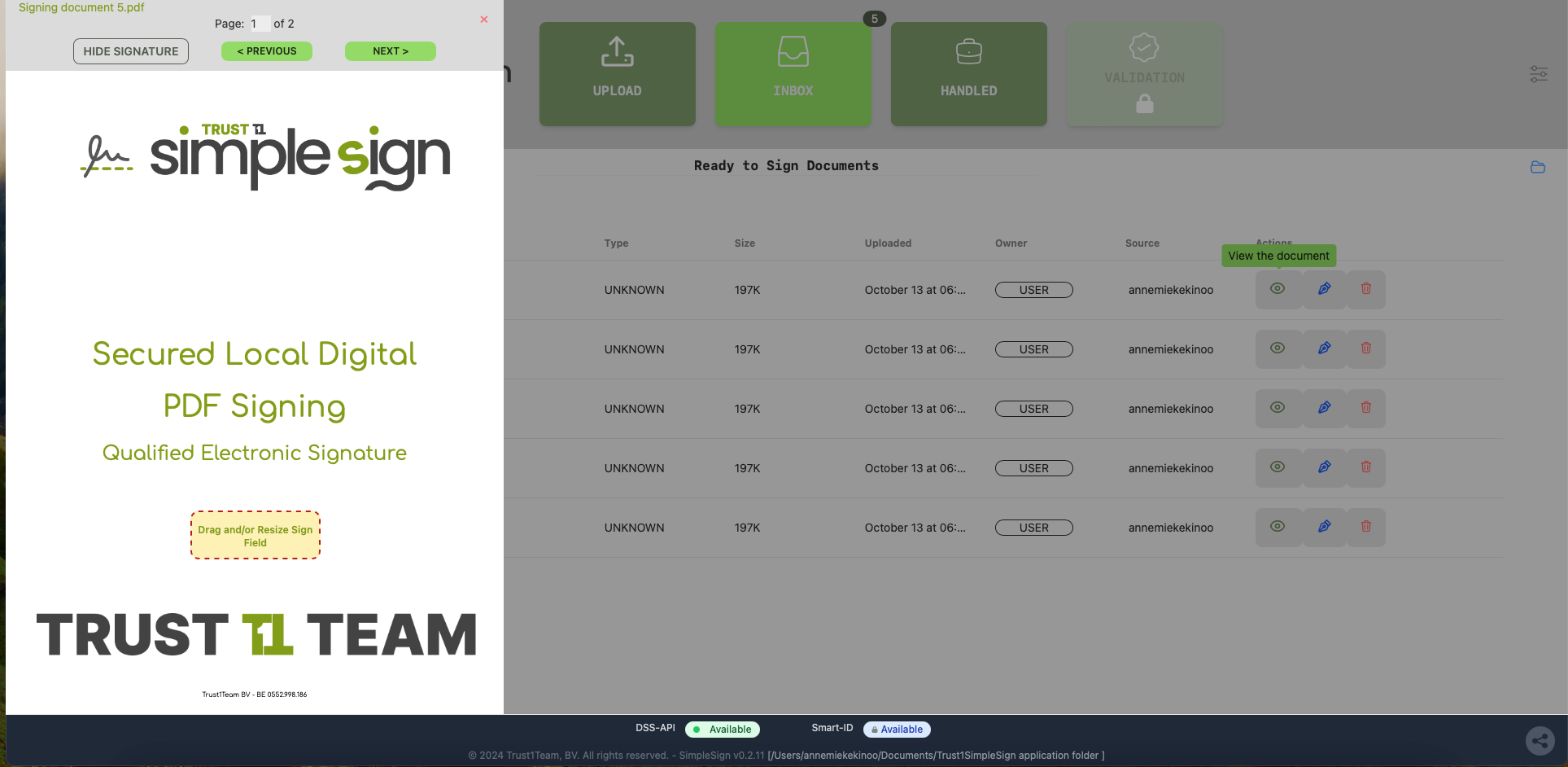Click the Ready to Sign Documents heading
This screenshot has width=1568, height=767.
pyautogui.click(x=786, y=166)
